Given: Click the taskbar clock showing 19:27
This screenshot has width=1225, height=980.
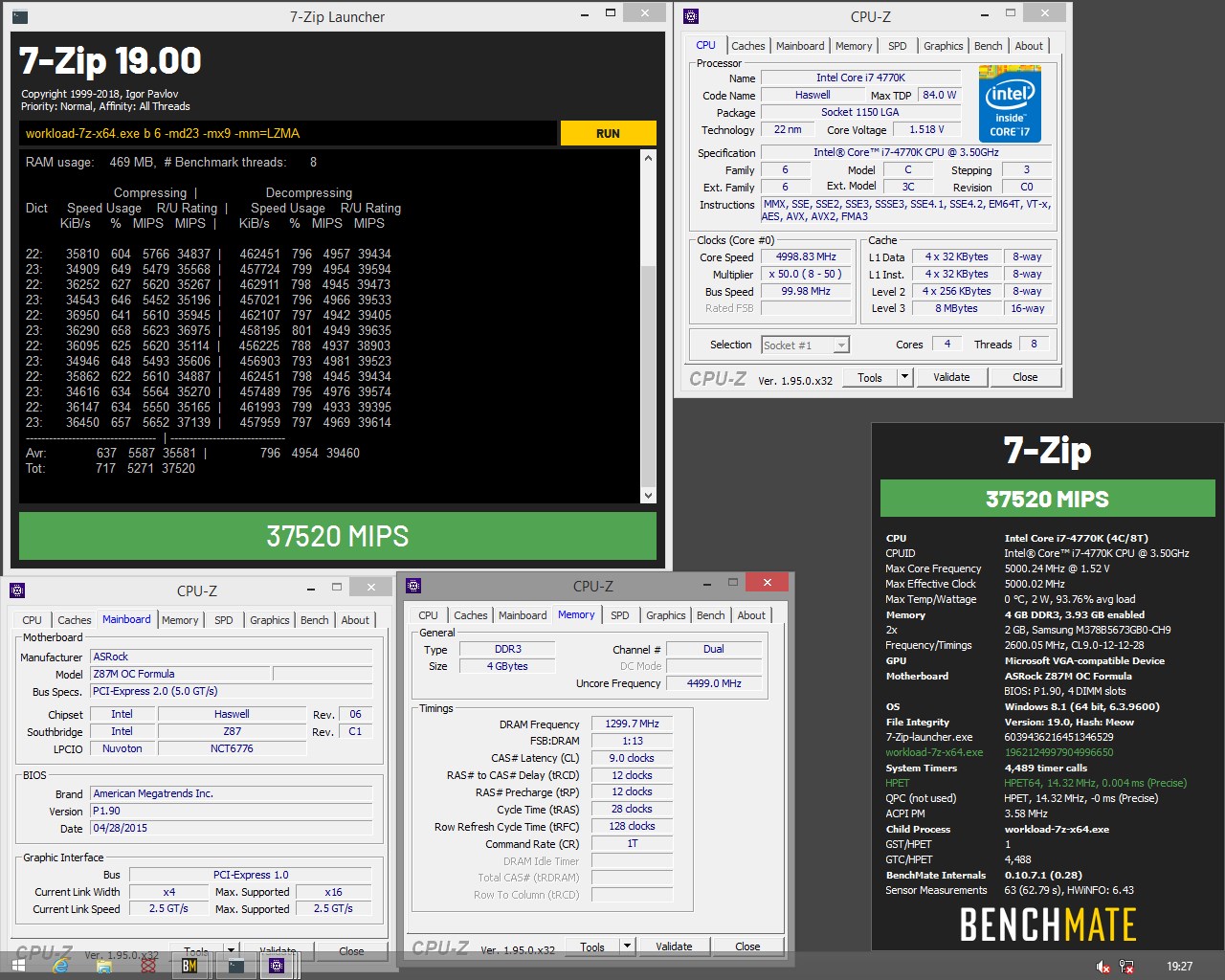Looking at the screenshot, I should 1179,967.
